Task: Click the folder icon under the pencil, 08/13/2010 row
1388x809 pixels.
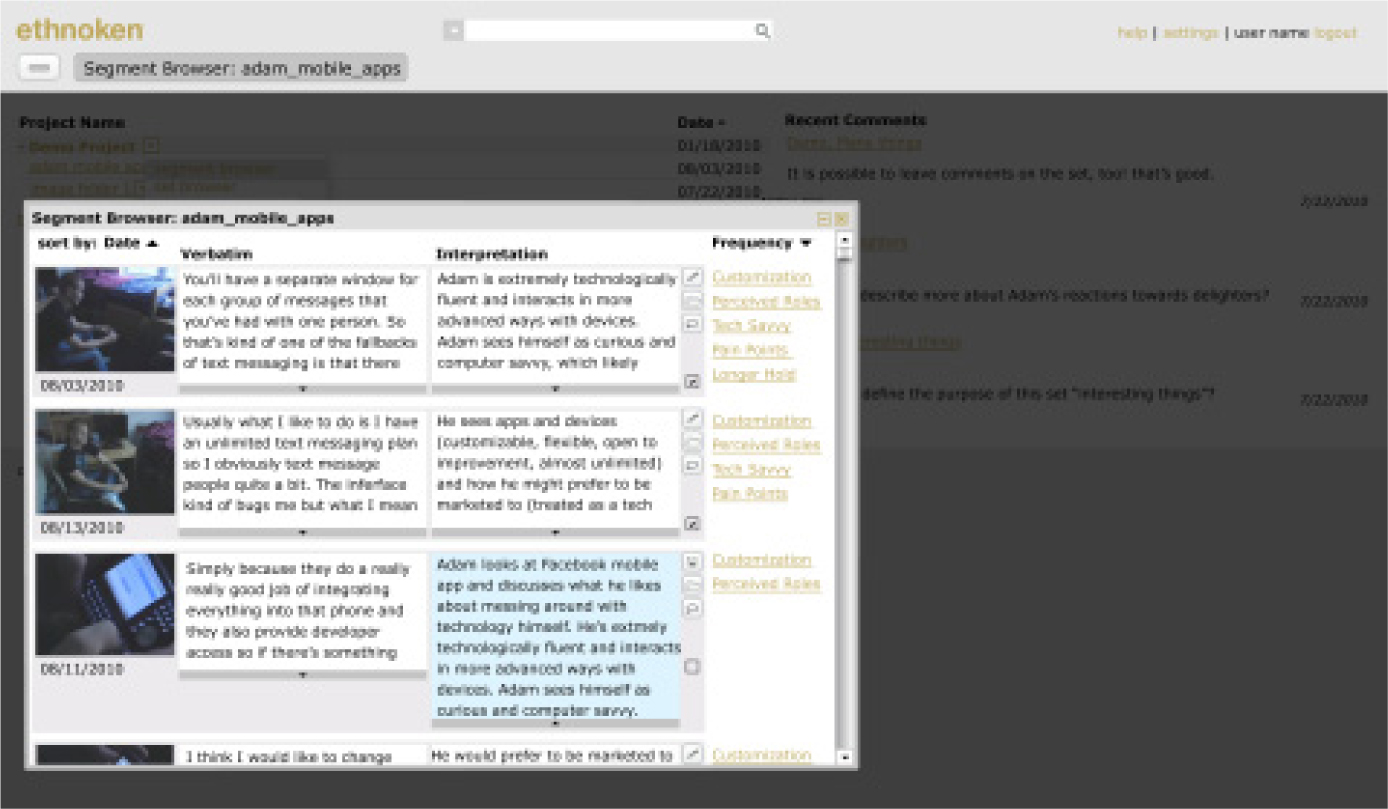Action: [x=692, y=442]
